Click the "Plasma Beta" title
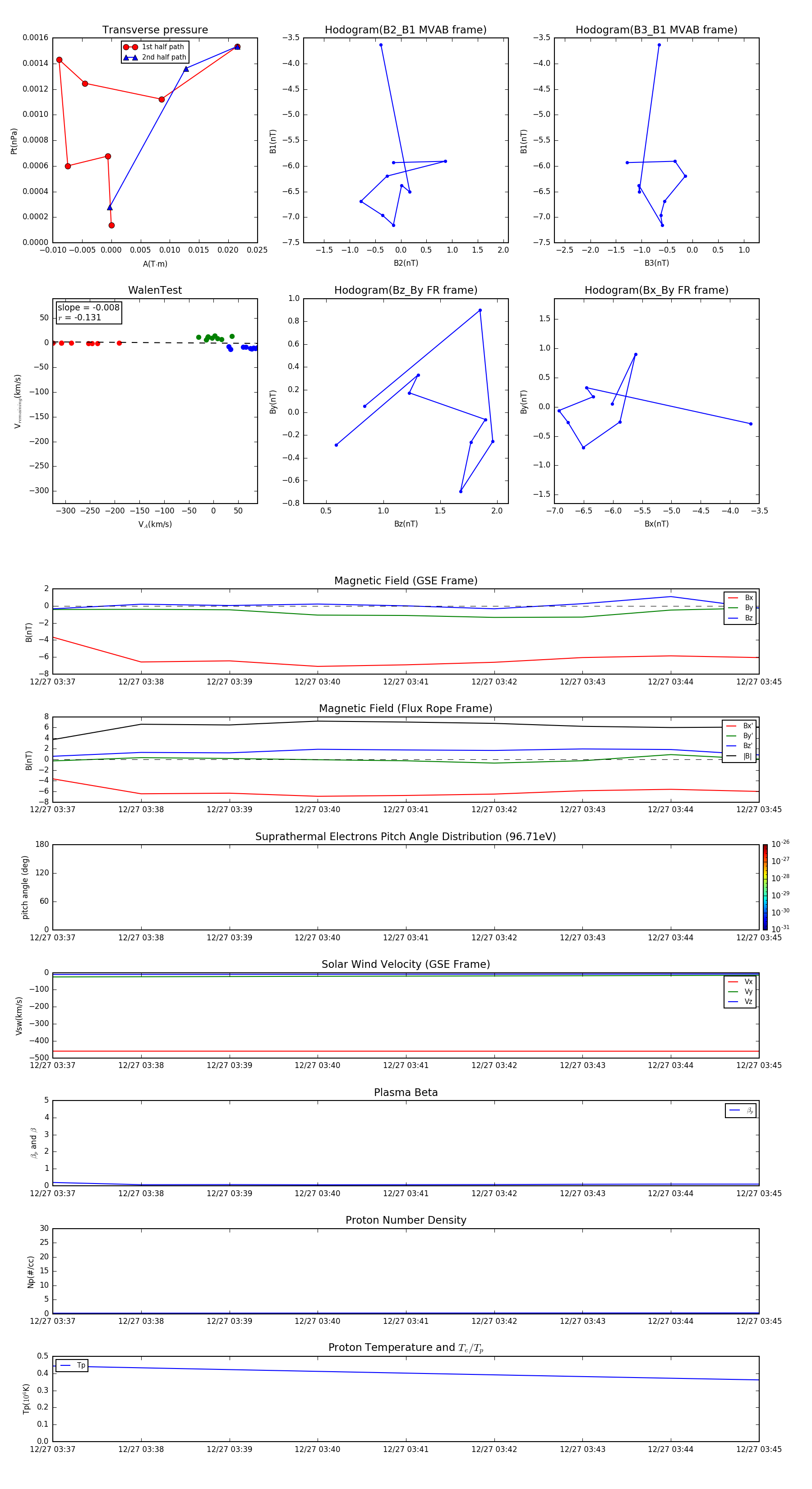Viewport: 812px width, 1489px height. (406, 1092)
